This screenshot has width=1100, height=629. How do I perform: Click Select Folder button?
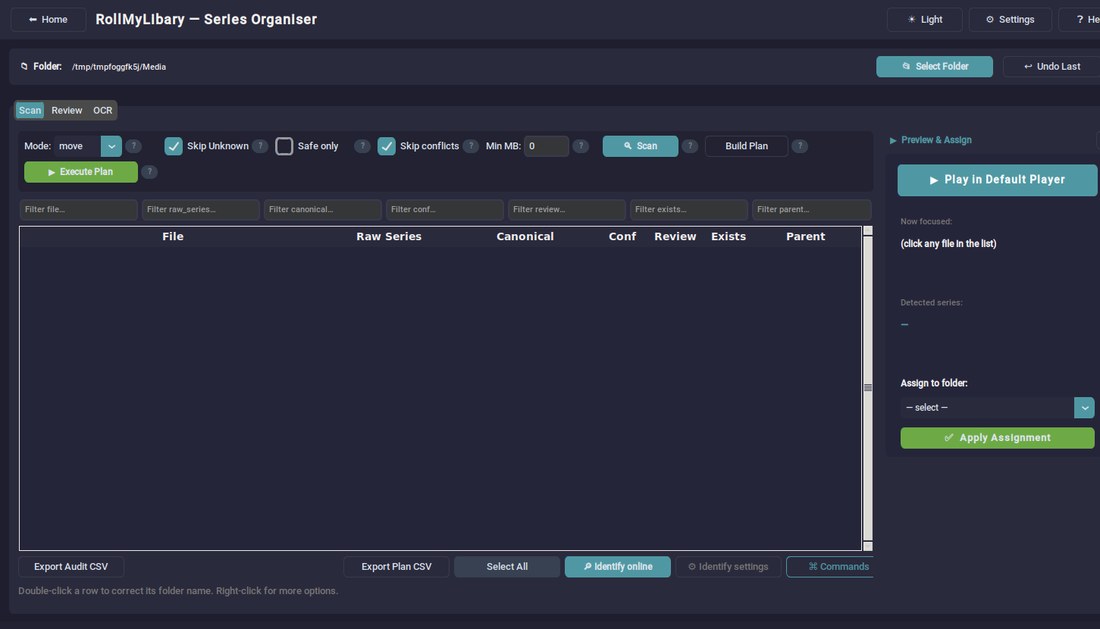point(934,67)
